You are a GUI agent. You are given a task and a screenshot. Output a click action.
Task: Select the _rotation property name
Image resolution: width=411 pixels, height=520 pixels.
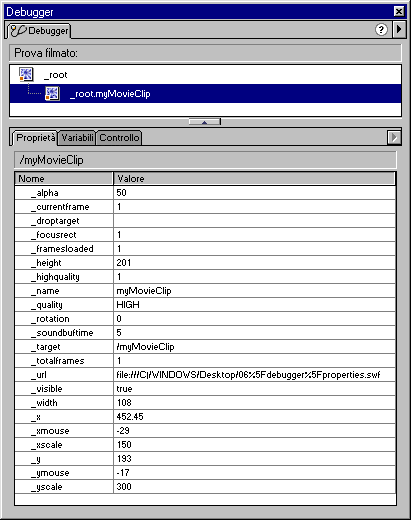click(50, 319)
